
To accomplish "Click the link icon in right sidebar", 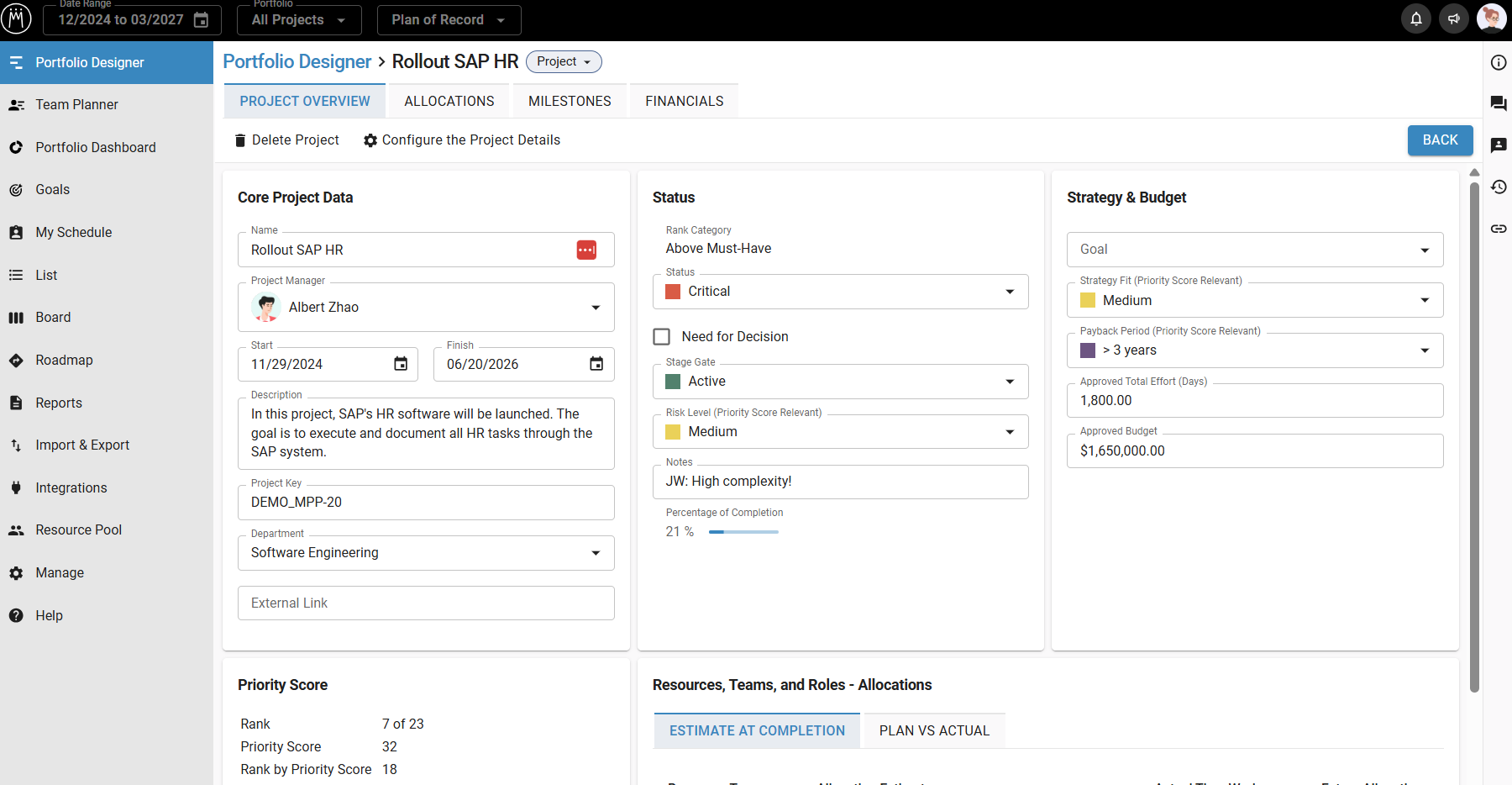I will click(x=1499, y=229).
